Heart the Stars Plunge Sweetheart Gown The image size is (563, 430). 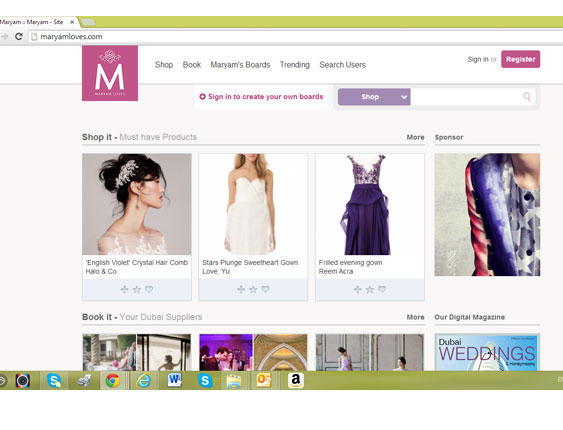click(265, 289)
